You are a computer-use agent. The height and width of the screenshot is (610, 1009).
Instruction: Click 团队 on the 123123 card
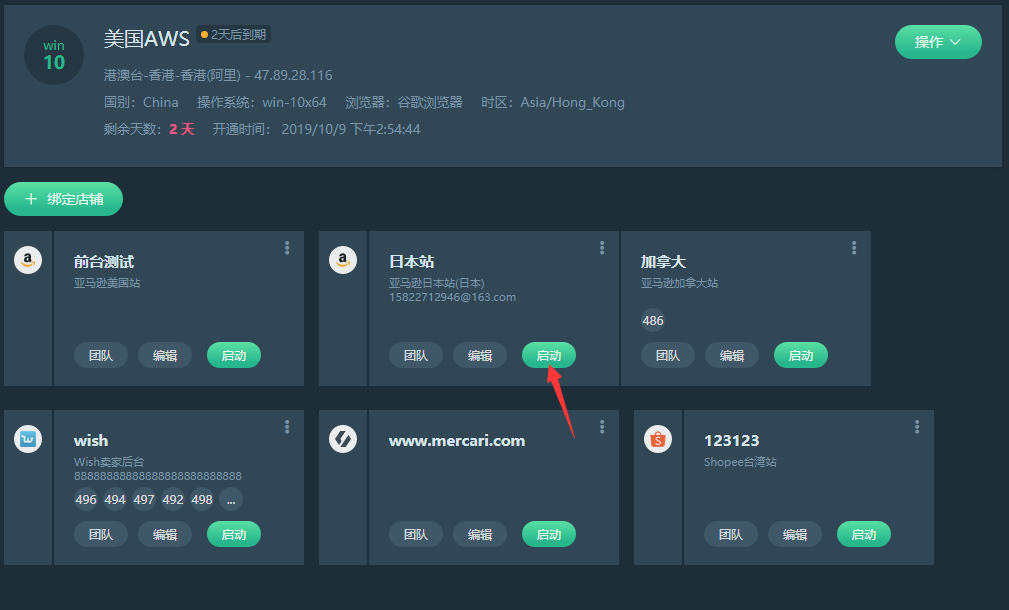click(730, 534)
